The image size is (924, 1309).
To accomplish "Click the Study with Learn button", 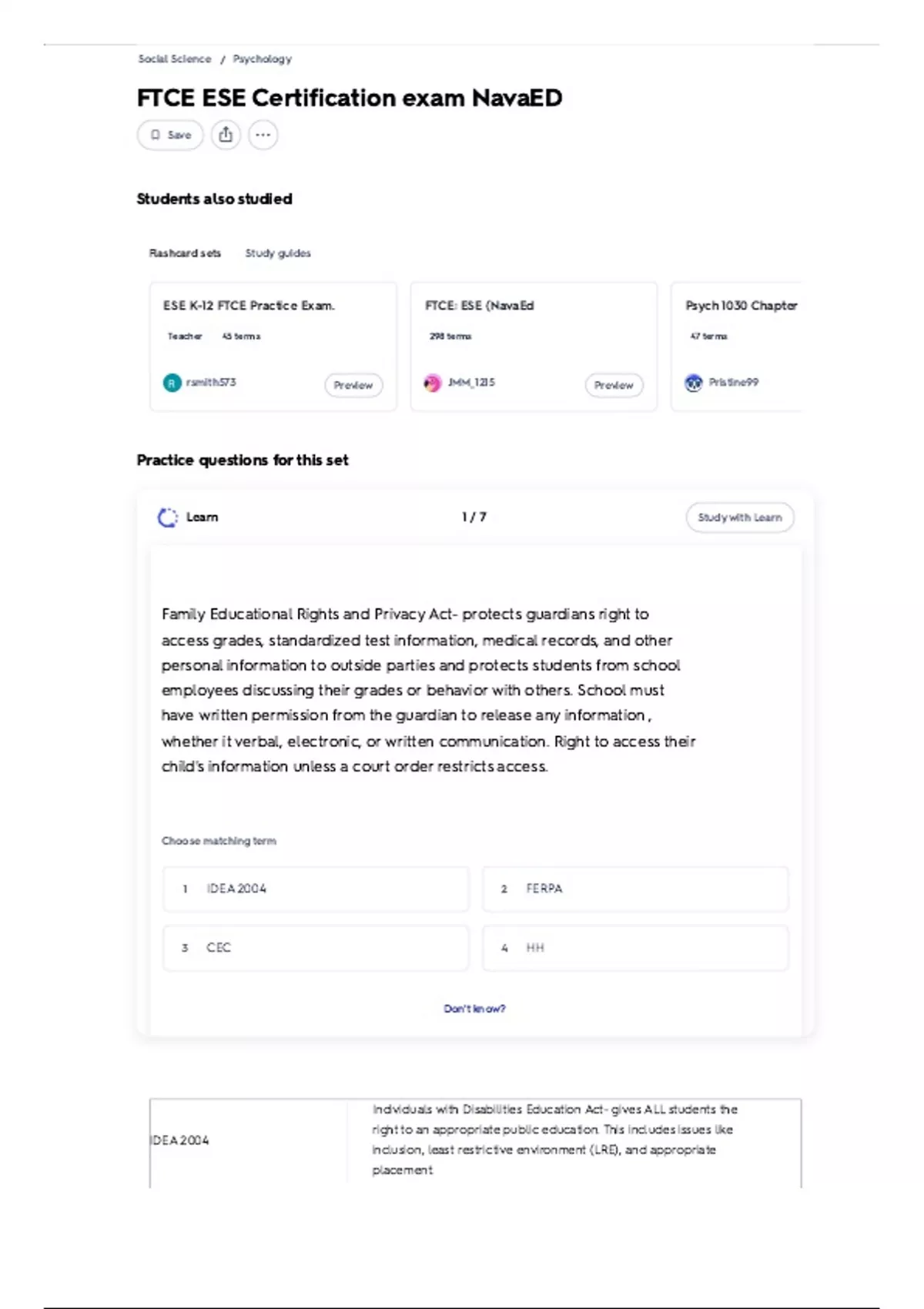I will point(740,517).
